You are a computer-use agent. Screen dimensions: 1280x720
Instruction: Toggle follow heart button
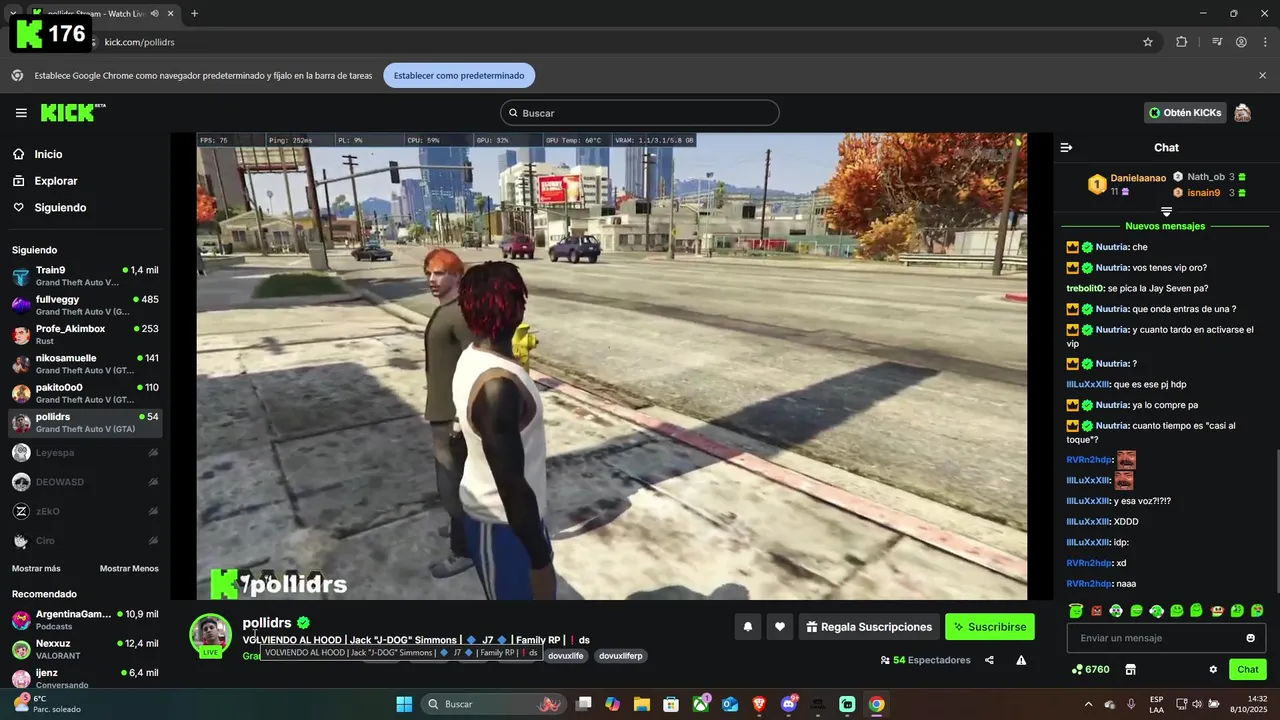click(780, 627)
